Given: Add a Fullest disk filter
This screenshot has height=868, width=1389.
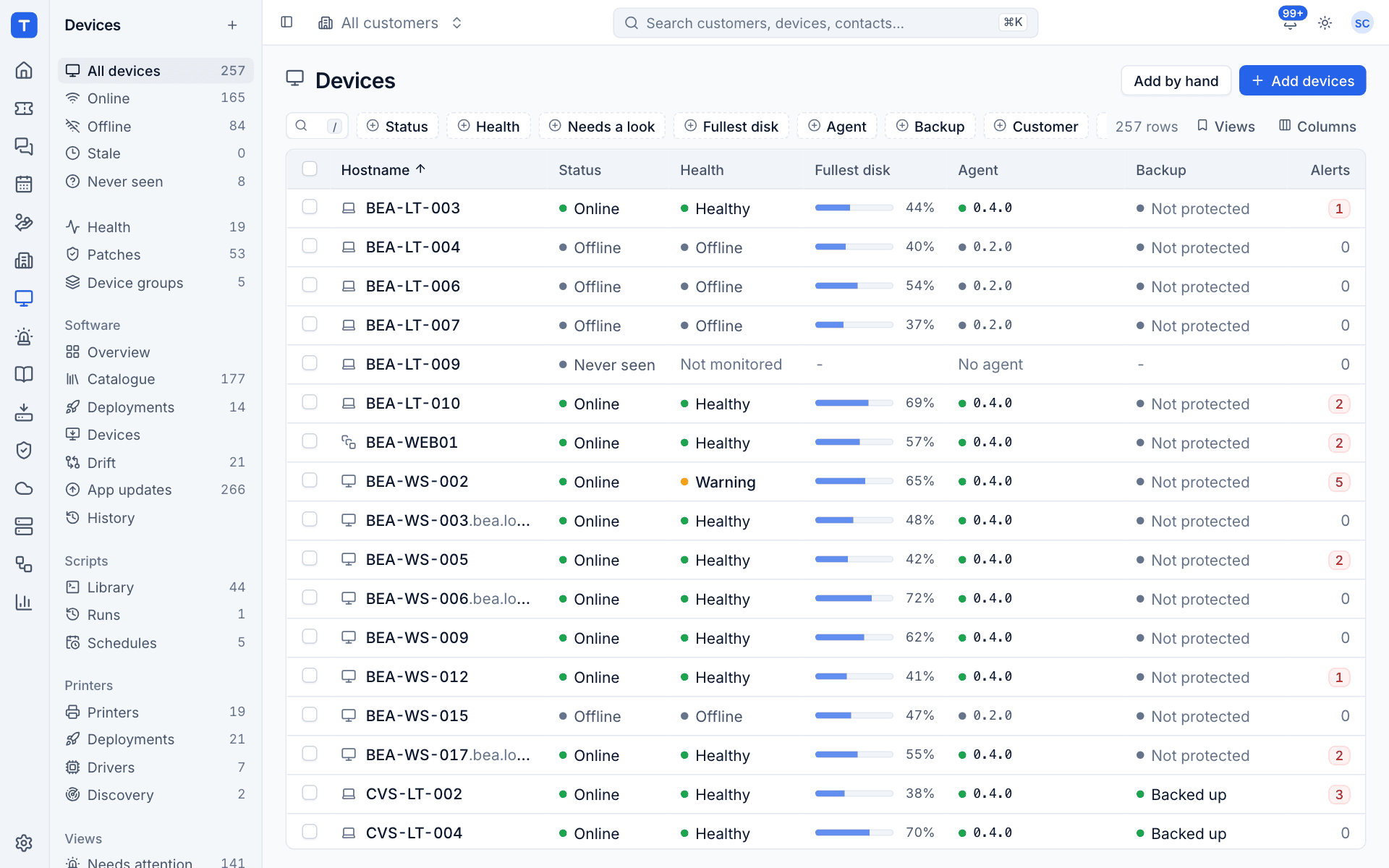Looking at the screenshot, I should point(731,126).
